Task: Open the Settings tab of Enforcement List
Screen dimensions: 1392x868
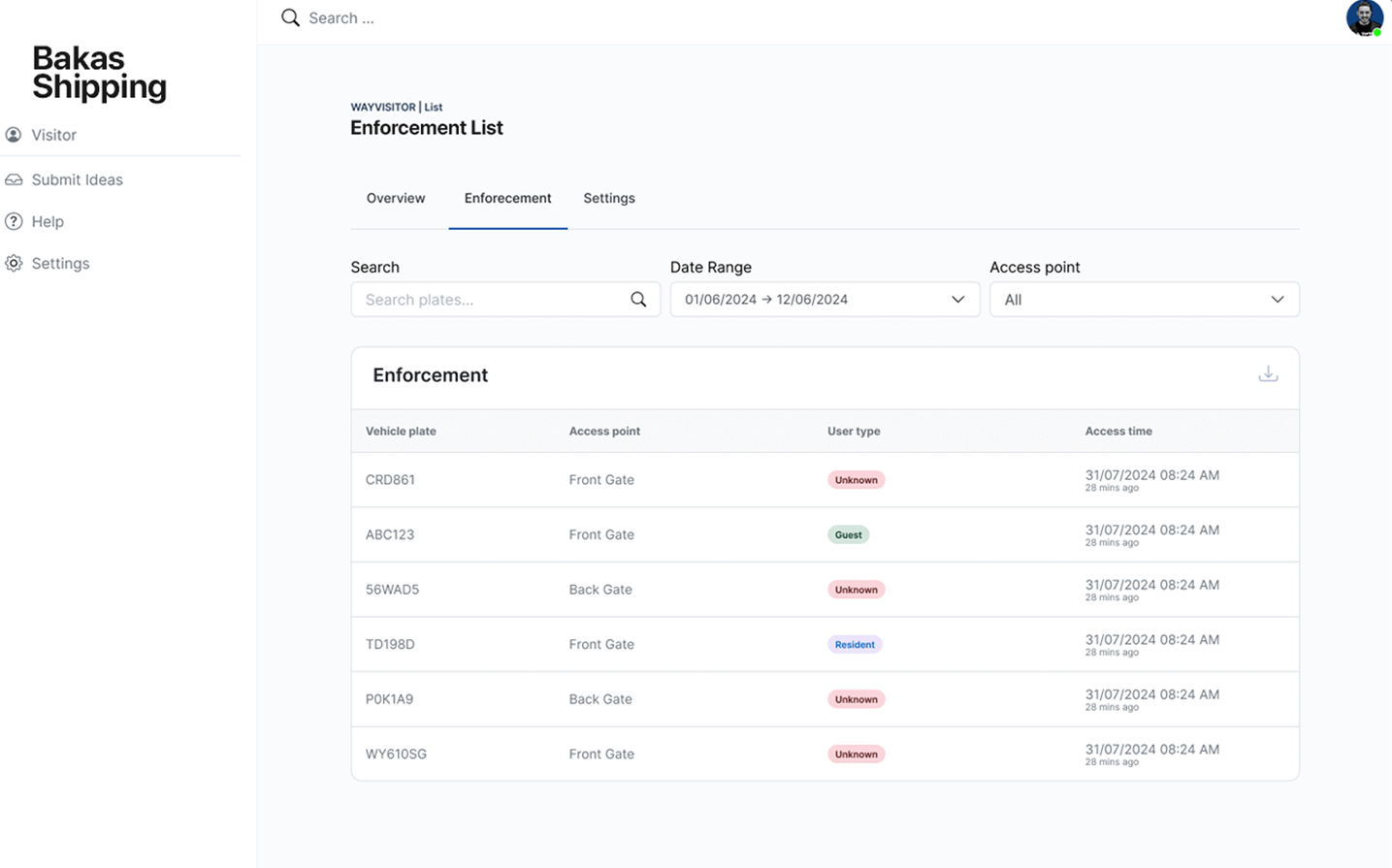Action: coord(608,198)
